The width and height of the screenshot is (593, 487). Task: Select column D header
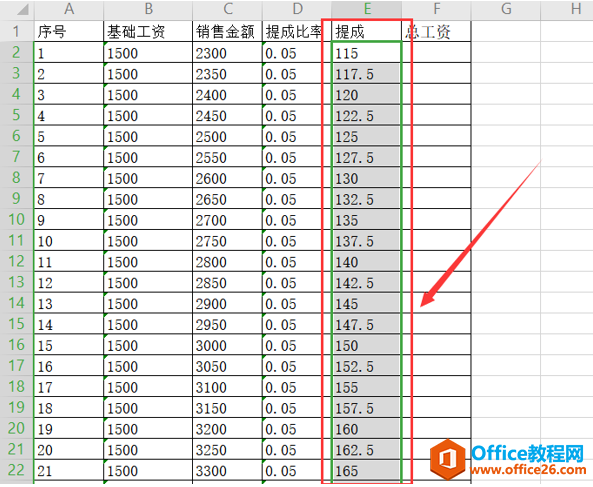[x=297, y=9]
